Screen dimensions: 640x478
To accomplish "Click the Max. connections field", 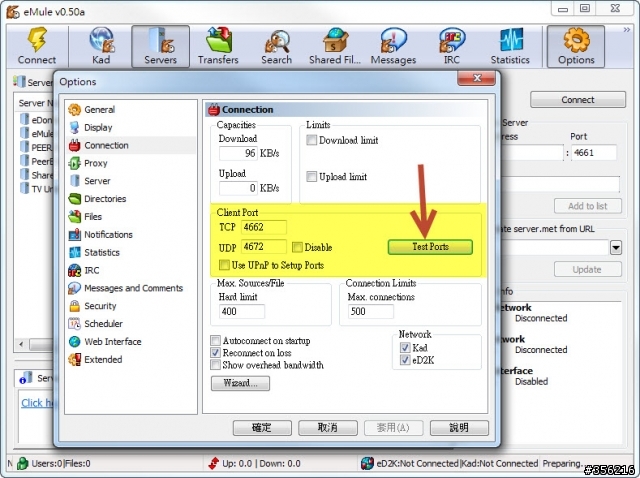I will coord(371,311).
